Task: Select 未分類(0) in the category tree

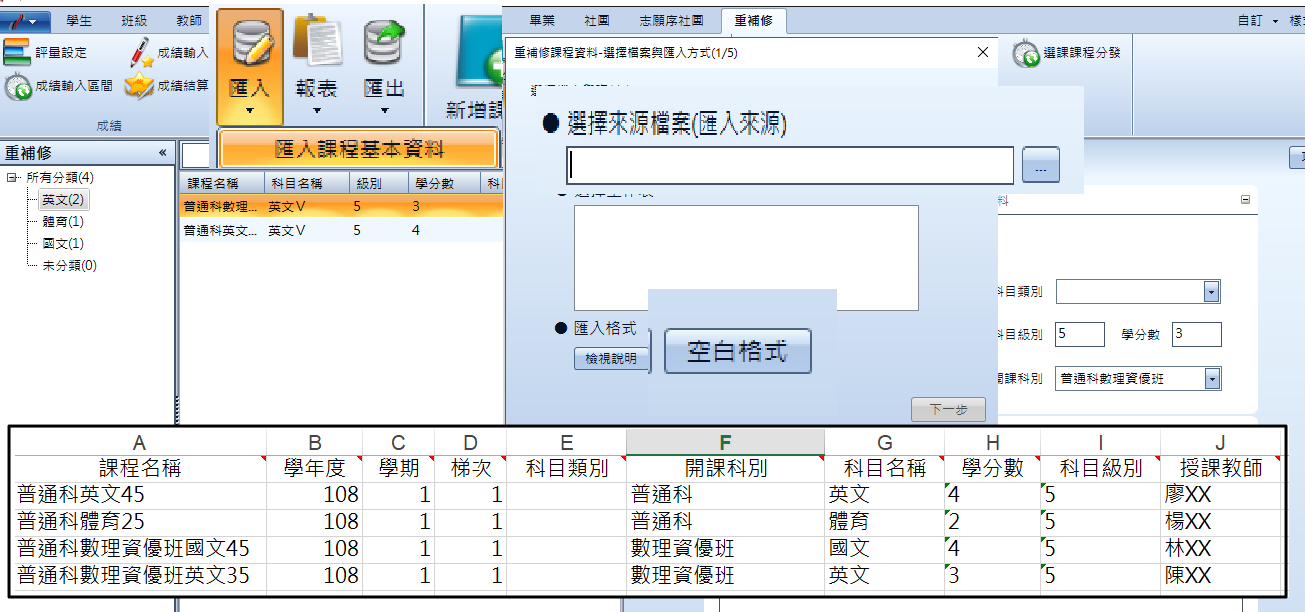Action: coord(70,265)
